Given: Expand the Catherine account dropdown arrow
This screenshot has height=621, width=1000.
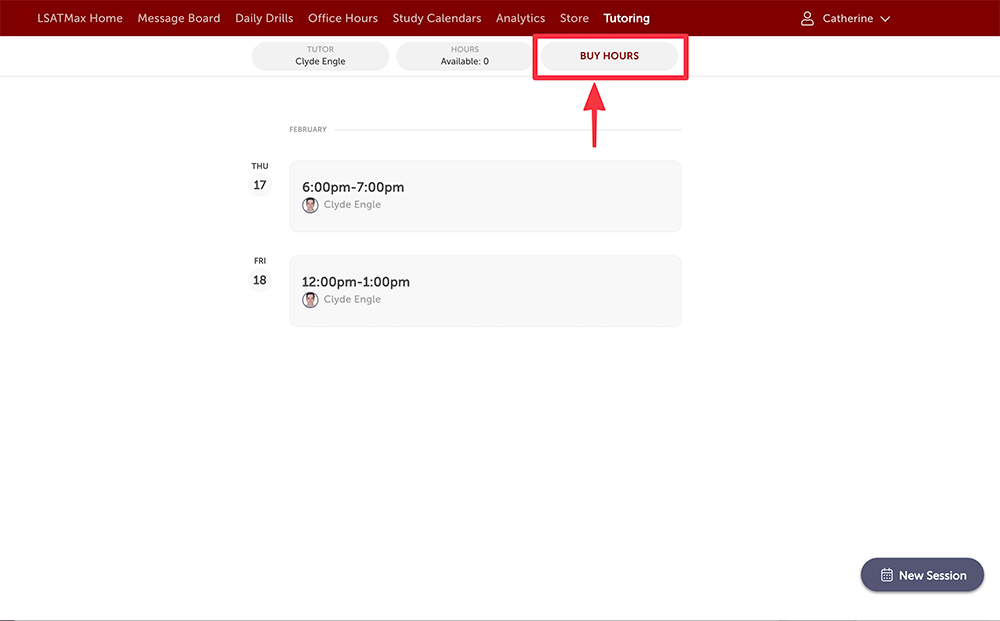Looking at the screenshot, I should point(885,19).
